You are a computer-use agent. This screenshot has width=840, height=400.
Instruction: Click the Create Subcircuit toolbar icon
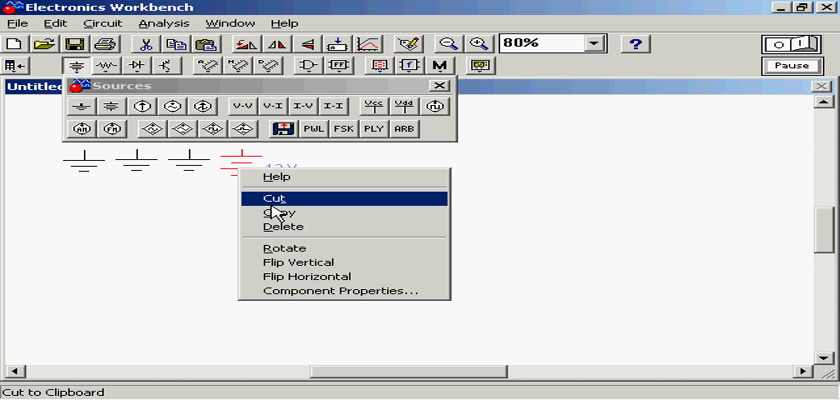click(x=338, y=44)
